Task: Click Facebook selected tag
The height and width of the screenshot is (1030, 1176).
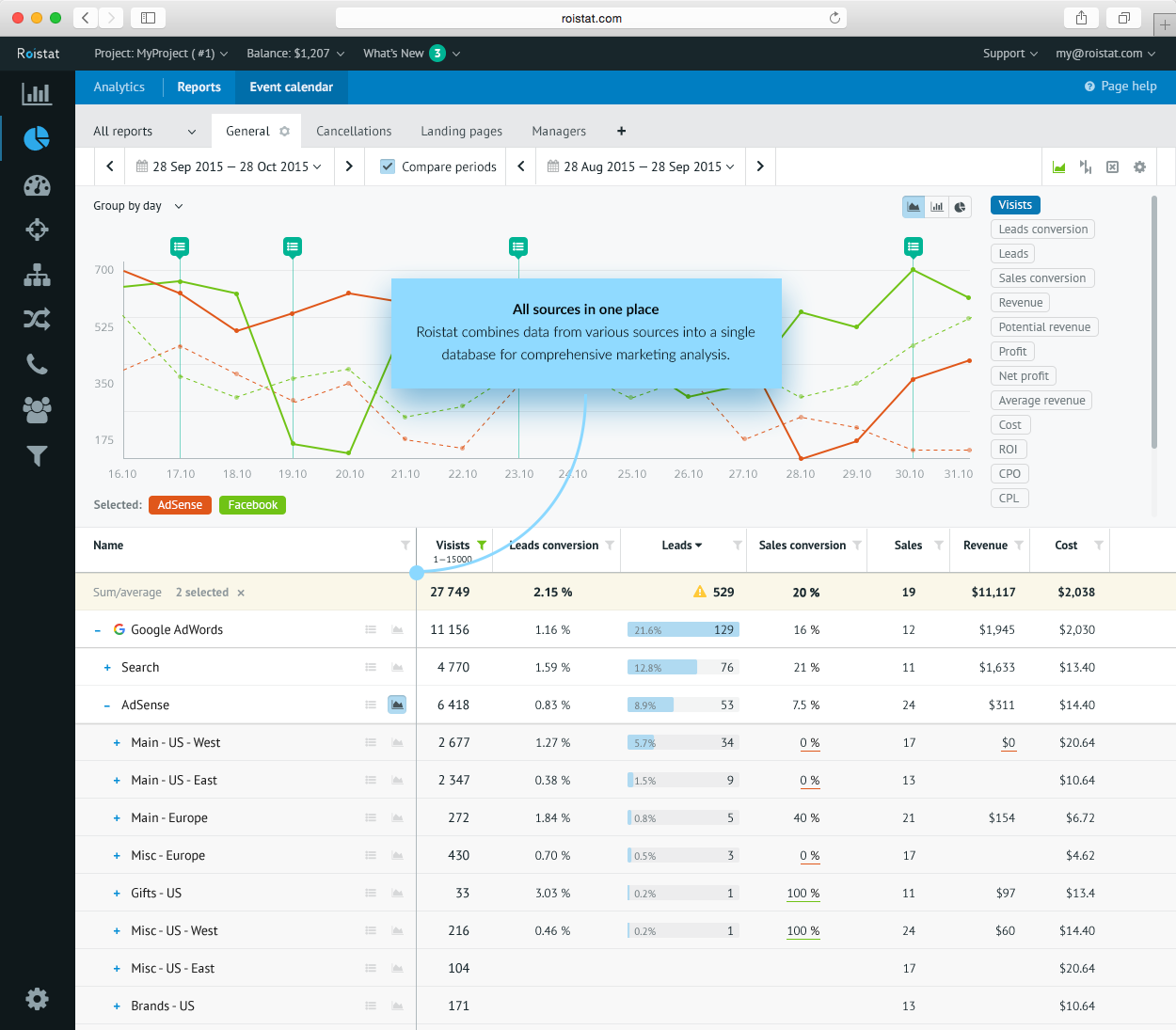Action: click(252, 505)
